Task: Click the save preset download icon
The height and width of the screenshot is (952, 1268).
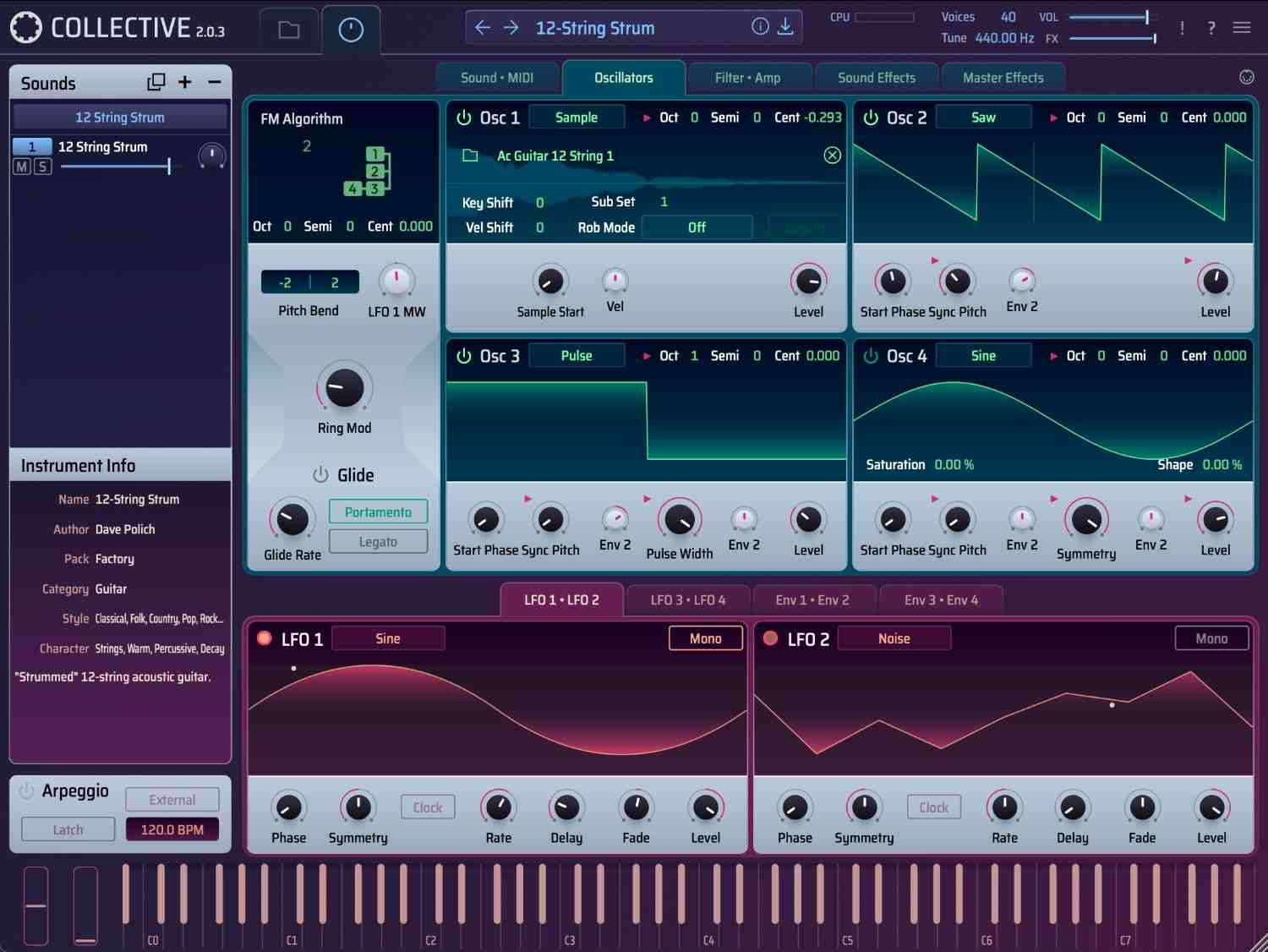Action: coord(785,27)
